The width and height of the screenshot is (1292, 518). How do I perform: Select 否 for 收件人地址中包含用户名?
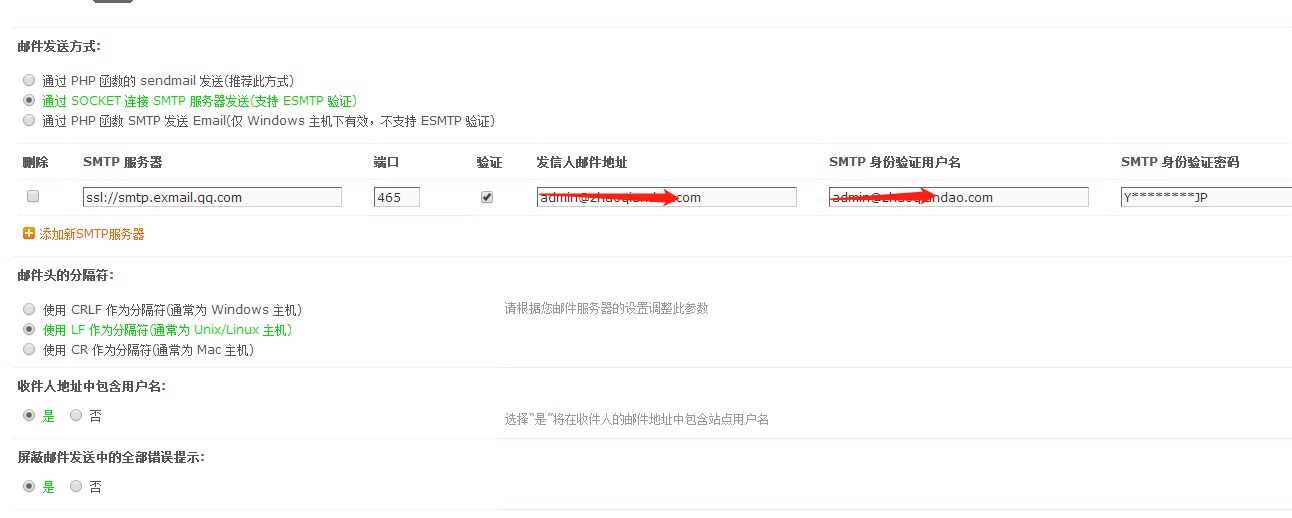pos(76,415)
